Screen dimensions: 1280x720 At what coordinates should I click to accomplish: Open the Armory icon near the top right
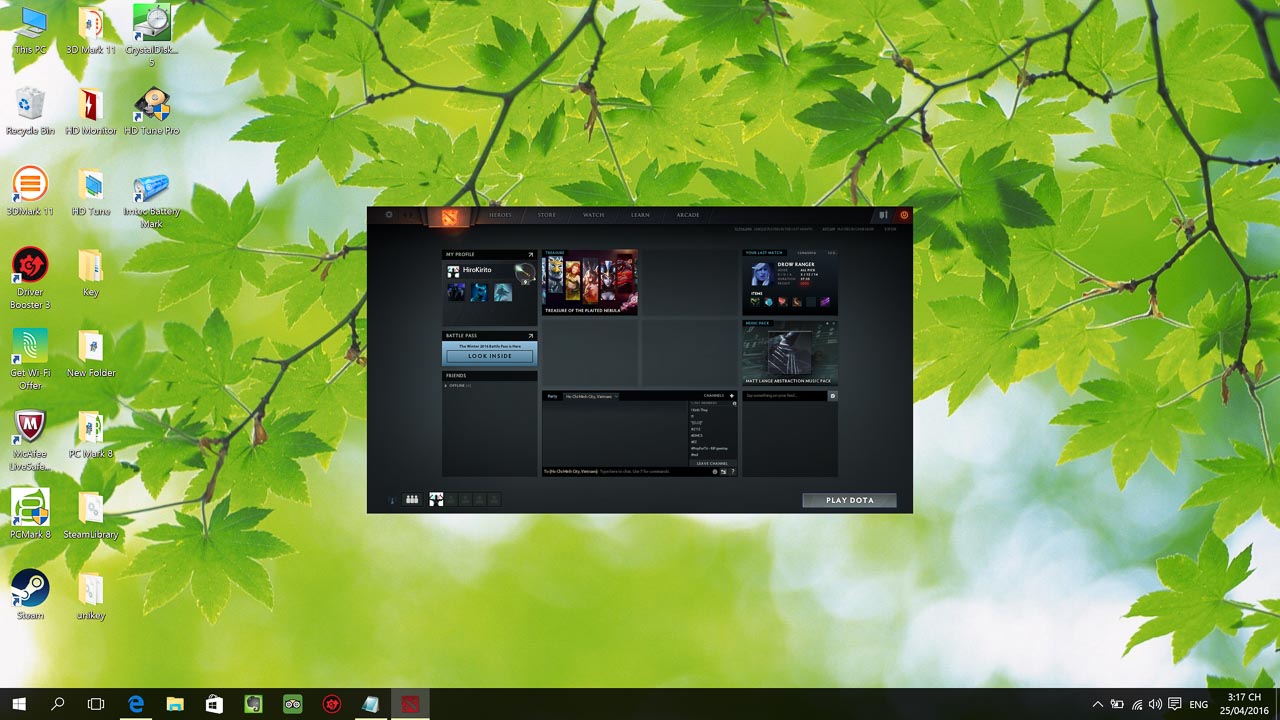(x=884, y=214)
